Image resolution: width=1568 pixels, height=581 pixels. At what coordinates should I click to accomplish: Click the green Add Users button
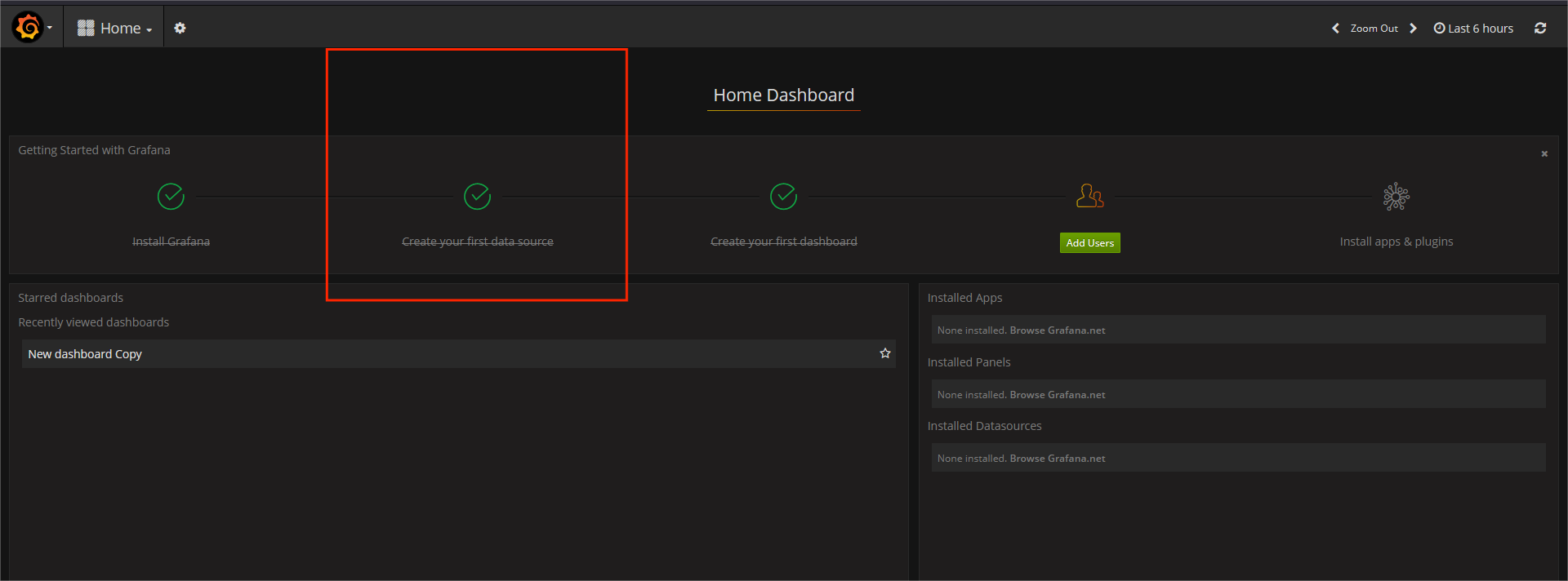coord(1090,243)
